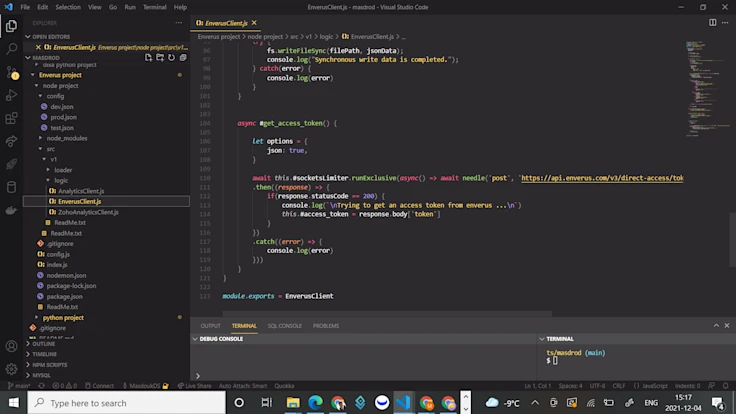Open editor more actions ellipsis
This screenshot has width=736, height=414.
tap(725, 23)
